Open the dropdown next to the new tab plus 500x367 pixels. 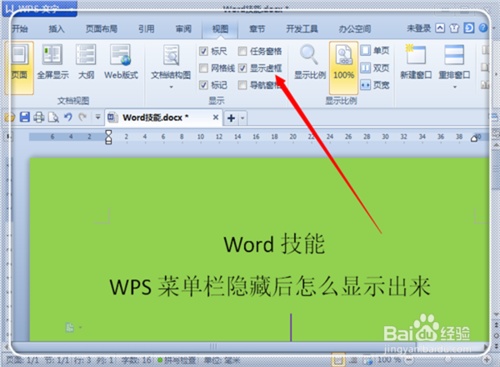point(243,118)
